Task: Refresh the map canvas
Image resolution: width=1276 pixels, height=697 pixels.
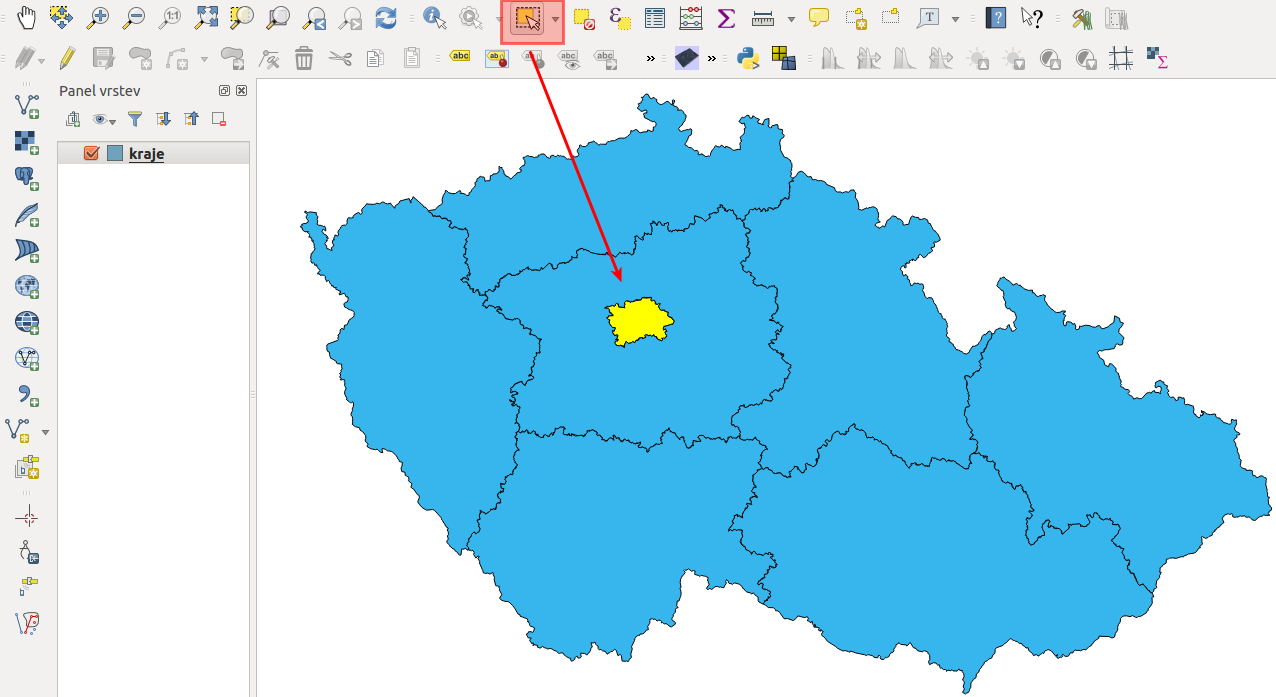Action: (386, 17)
